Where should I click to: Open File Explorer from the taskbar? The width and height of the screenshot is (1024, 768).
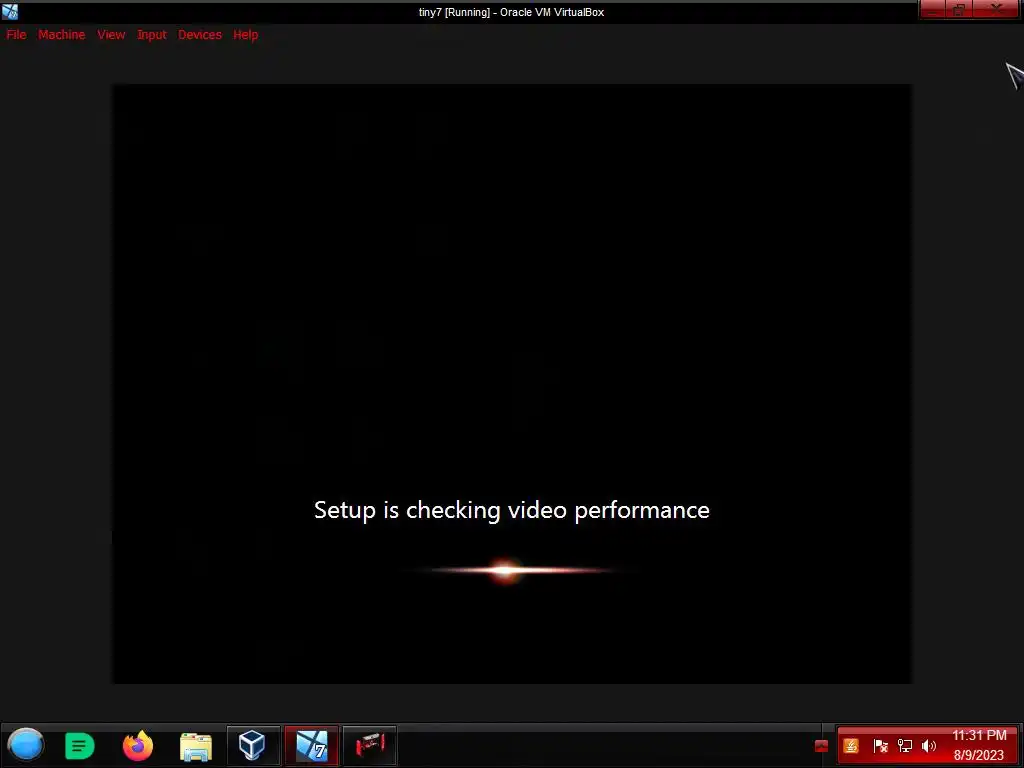click(x=196, y=746)
